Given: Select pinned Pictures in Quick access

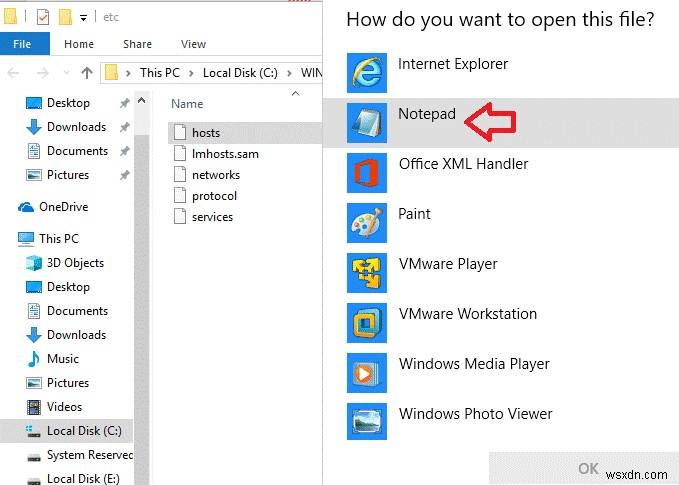Looking at the screenshot, I should click(x=68, y=175).
